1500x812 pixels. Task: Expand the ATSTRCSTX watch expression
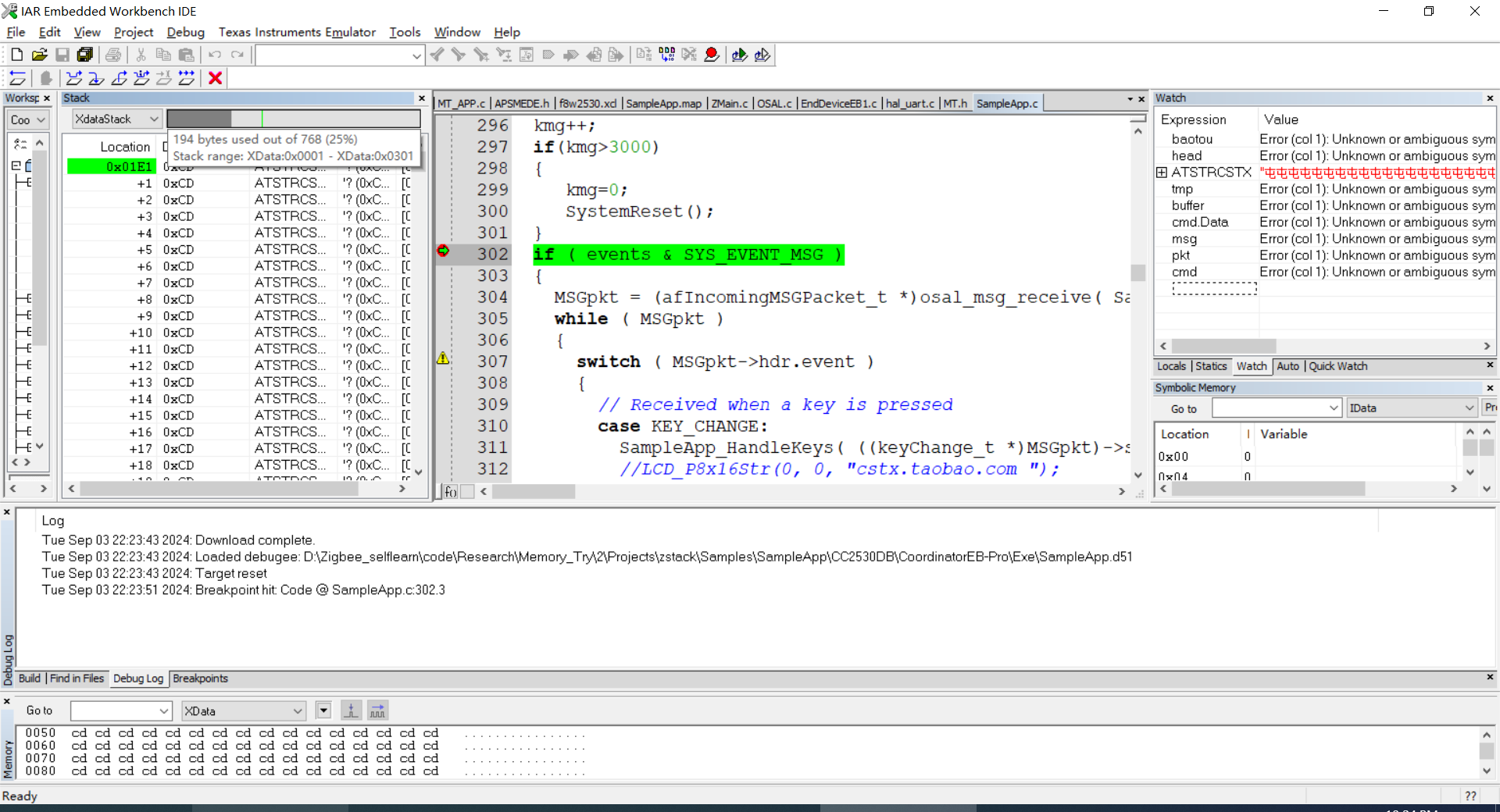(1162, 172)
